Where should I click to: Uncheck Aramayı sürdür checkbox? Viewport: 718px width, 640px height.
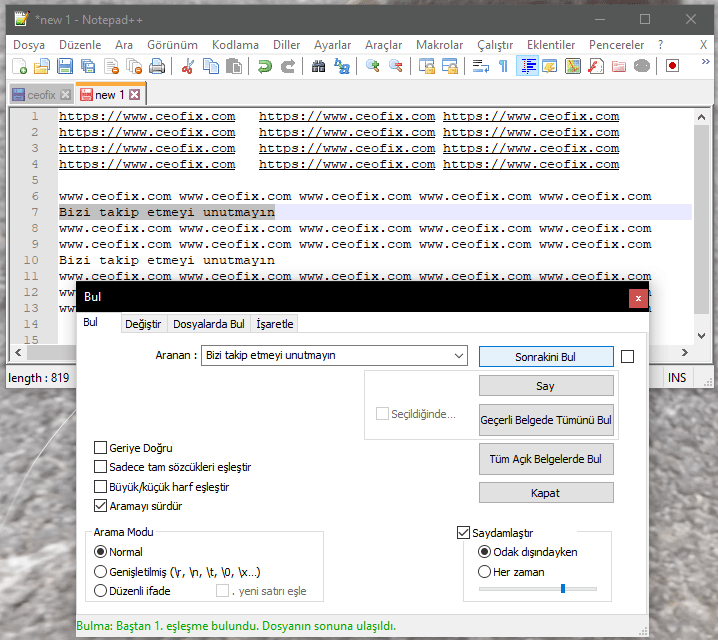pos(100,506)
